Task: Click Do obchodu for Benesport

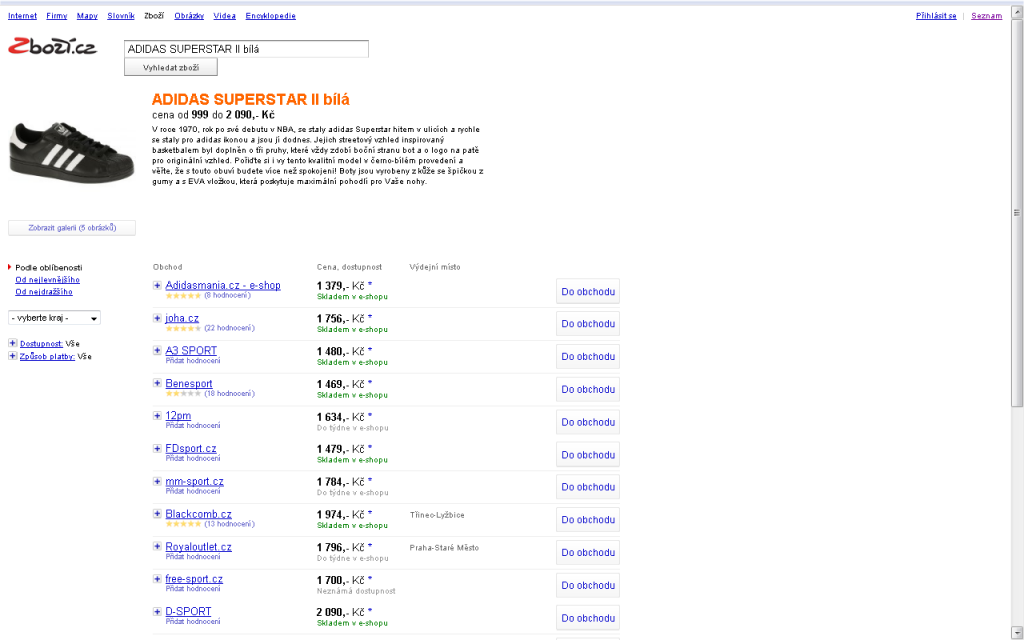Action: tap(588, 389)
